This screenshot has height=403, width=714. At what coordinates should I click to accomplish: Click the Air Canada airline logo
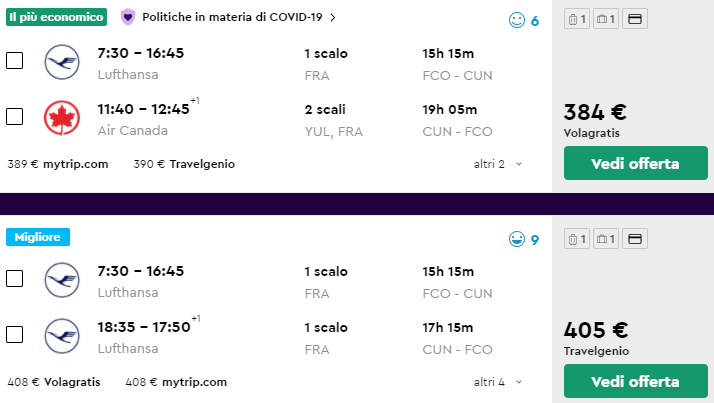pos(62,117)
